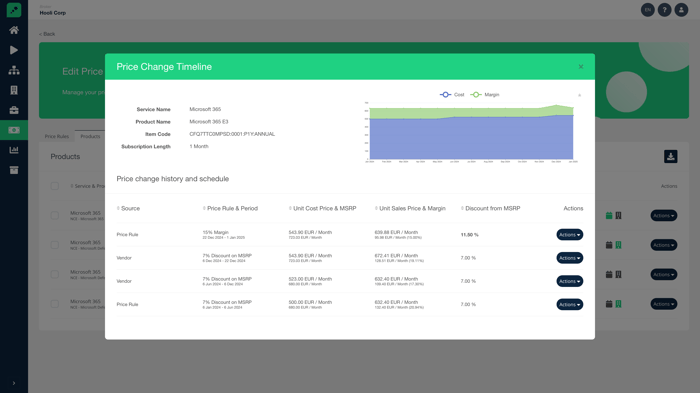Viewport: 700px width, 393px height.
Task: Open background Actions dropdown for fourth product row
Action: pos(663,304)
